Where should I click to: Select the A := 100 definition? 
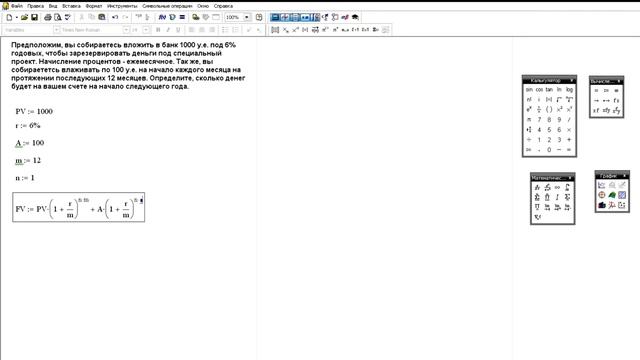point(29,143)
